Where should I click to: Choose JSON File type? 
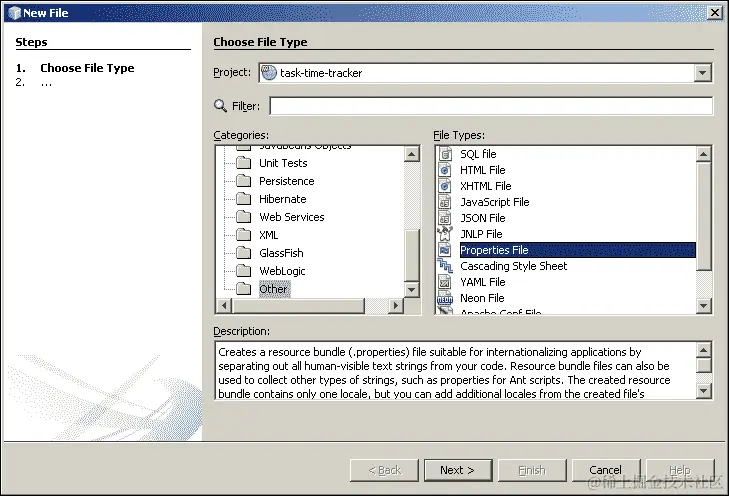pos(483,218)
